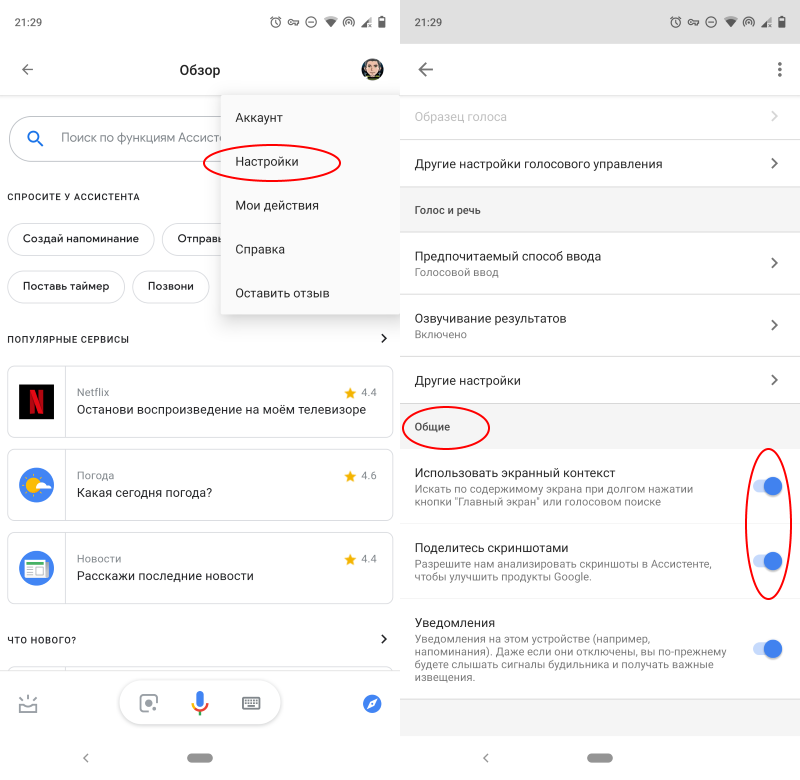This screenshot has width=800, height=780.
Task: Turn off Уведомления switch
Action: (x=768, y=649)
